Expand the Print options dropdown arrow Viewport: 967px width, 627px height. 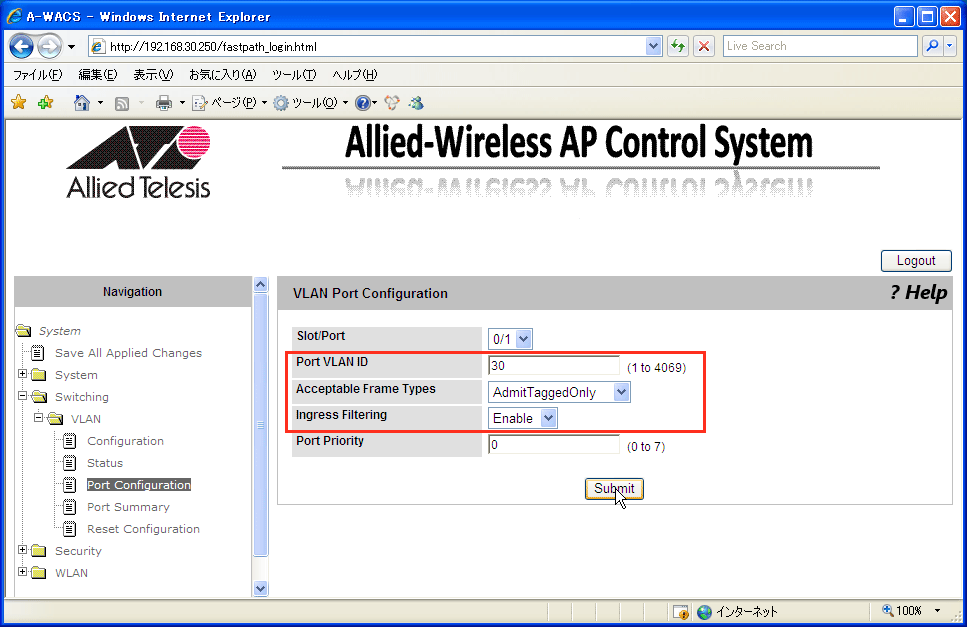tap(182, 103)
